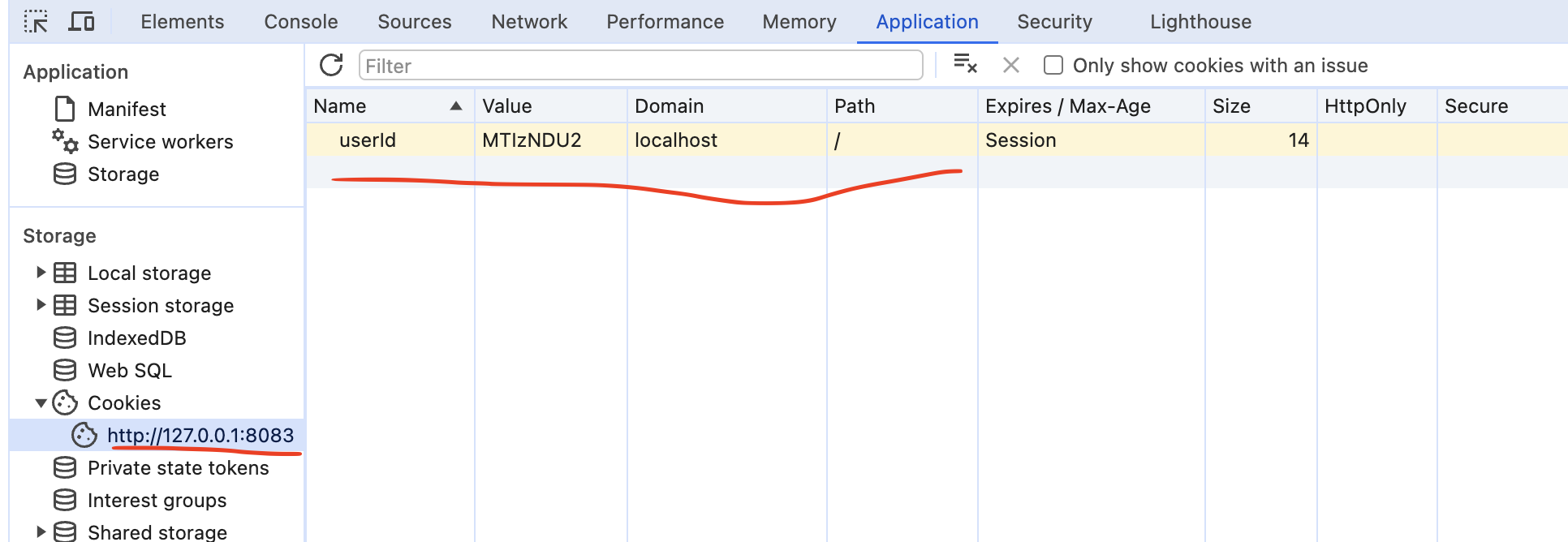Open the Lighthouse tab
This screenshot has height=542, width=1568.
[x=1200, y=22]
